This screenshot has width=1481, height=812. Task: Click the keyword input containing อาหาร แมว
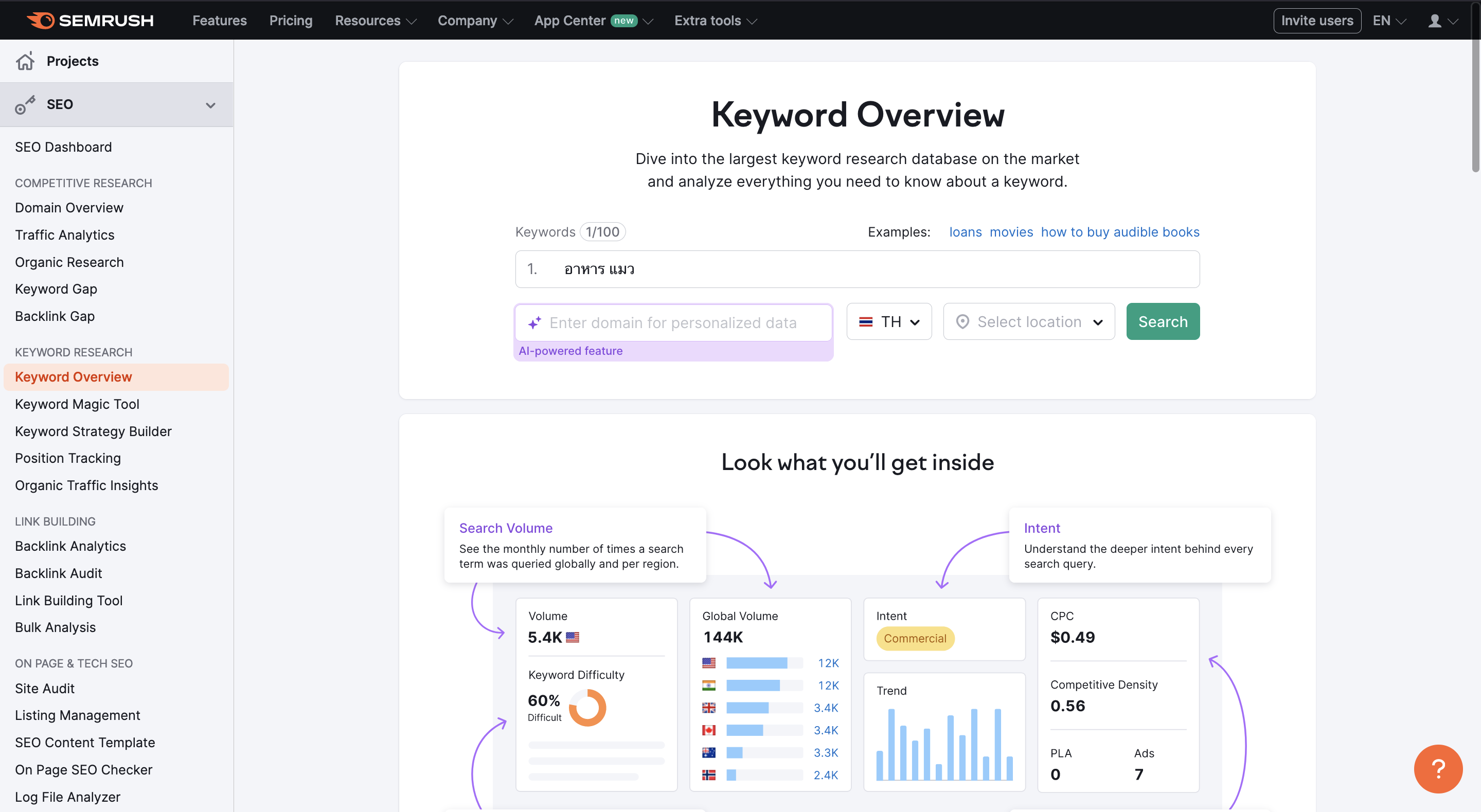[857, 269]
